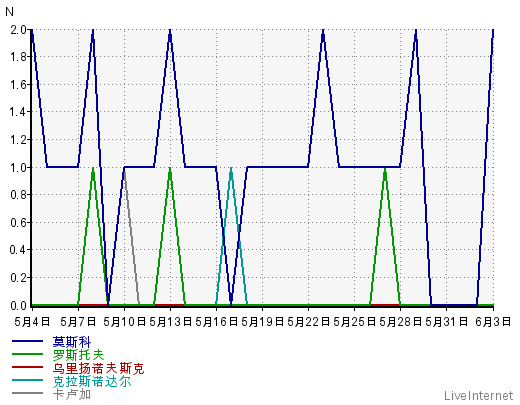520x405 pixels.
Task: Click the 1.0 value on Y axis
Action: coord(18,167)
